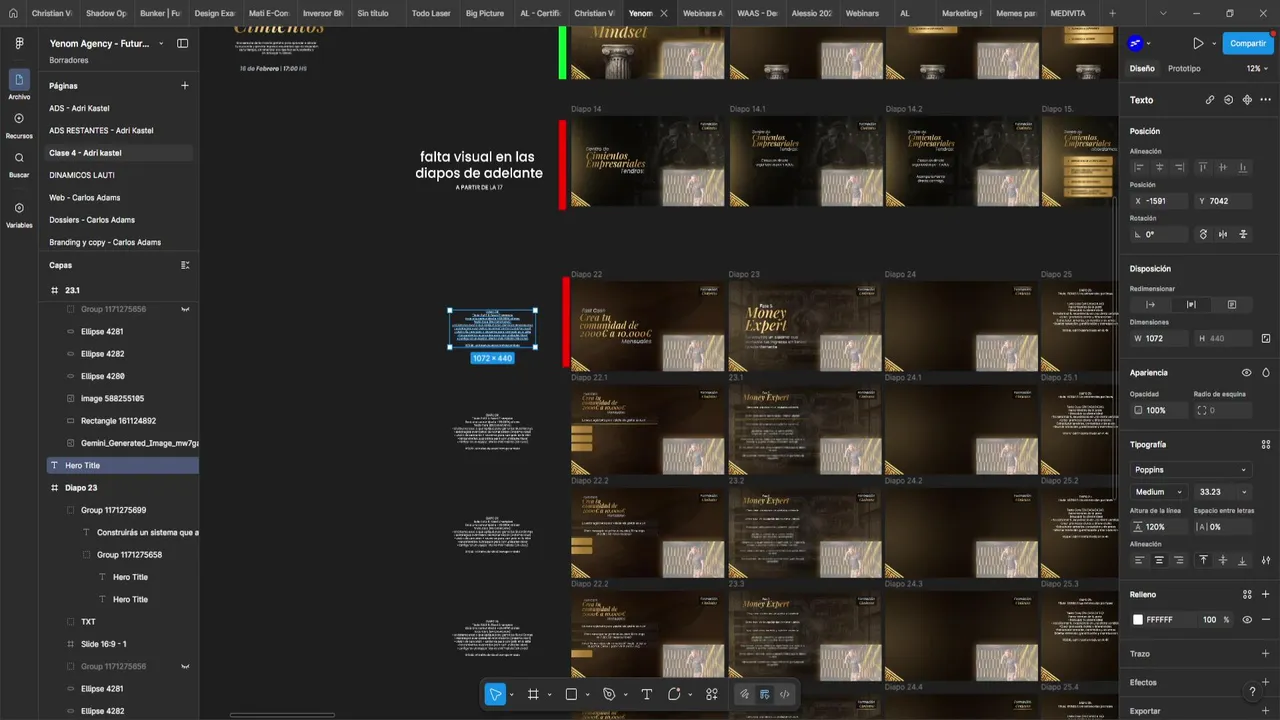Click the white FFFFFF fill swatch
The image size is (1280, 720).
1138,620
